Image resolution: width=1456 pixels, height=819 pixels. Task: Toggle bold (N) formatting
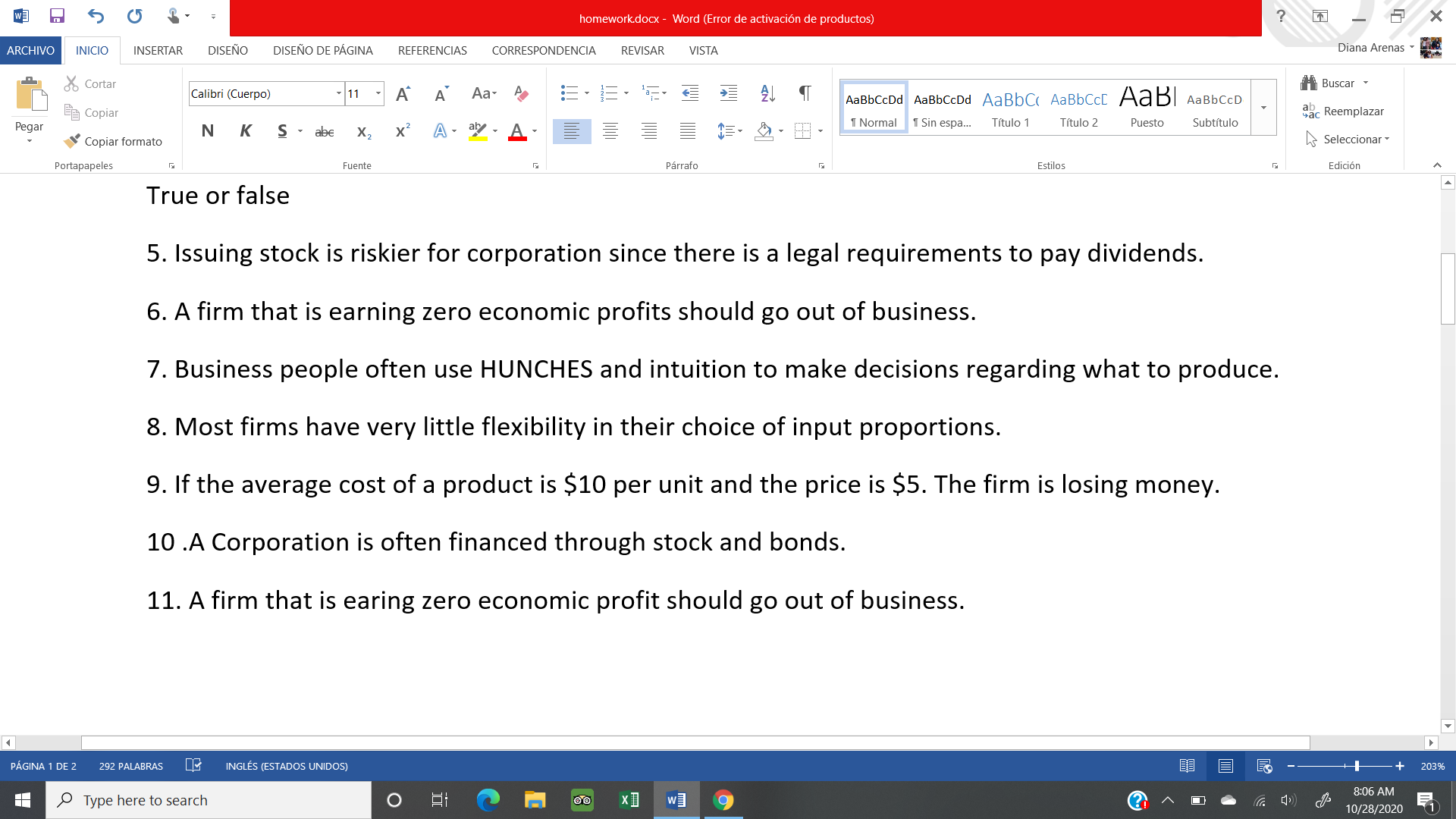[207, 131]
